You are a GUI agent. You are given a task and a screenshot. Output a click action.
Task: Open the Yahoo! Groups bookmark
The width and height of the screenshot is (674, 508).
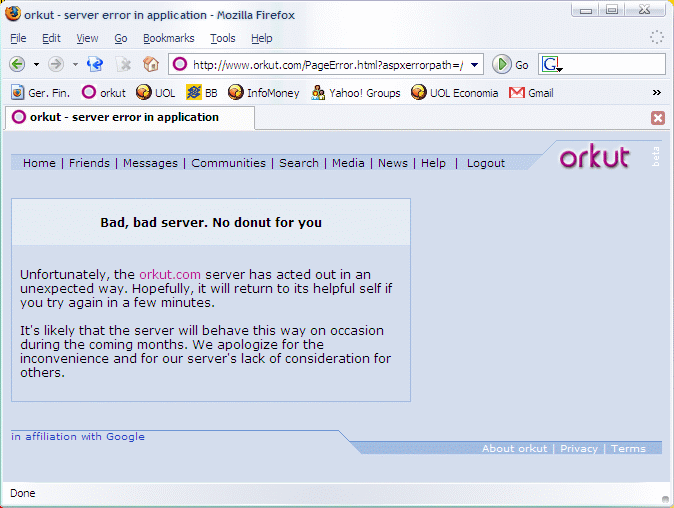pyautogui.click(x=355, y=93)
